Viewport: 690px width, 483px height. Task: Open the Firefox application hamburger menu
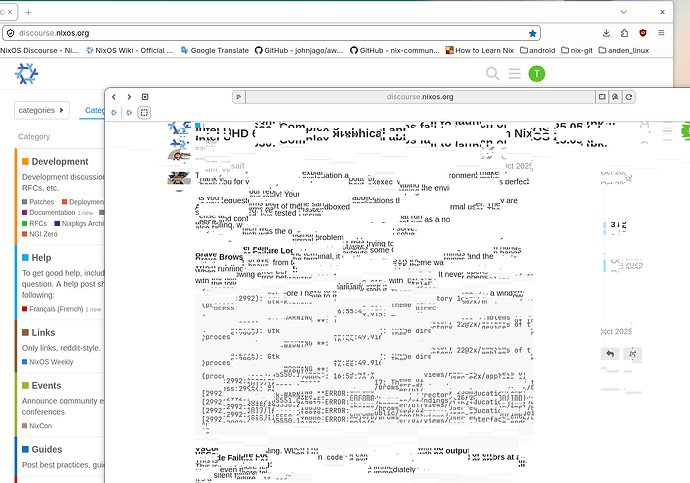pos(661,33)
